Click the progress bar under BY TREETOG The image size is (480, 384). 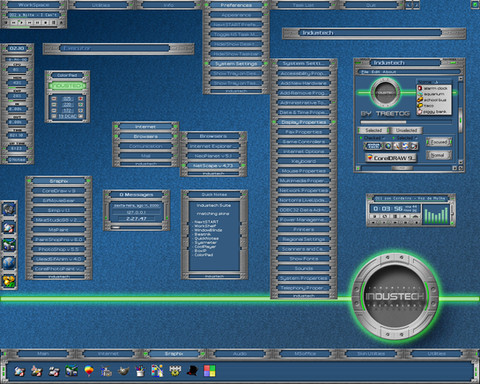coord(406,122)
